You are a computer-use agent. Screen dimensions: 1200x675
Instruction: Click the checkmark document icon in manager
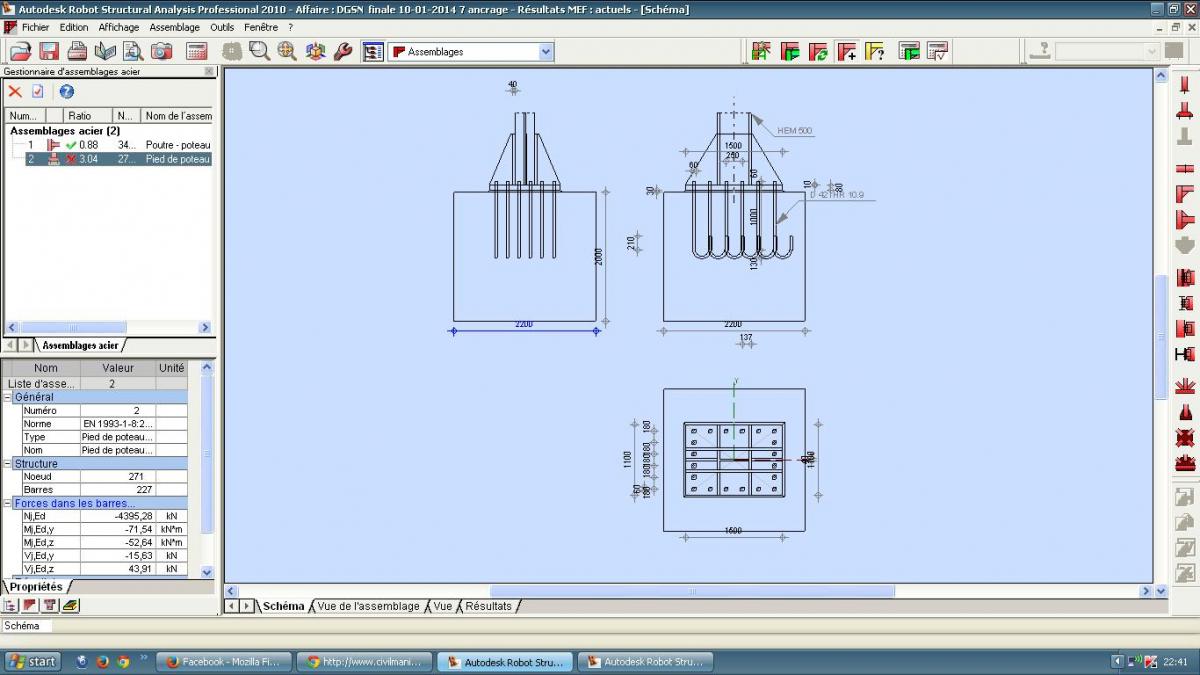pos(38,91)
